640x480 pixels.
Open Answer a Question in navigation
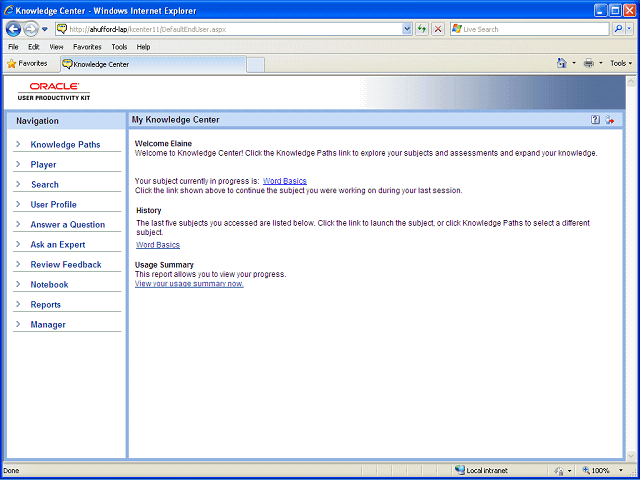(x=68, y=224)
